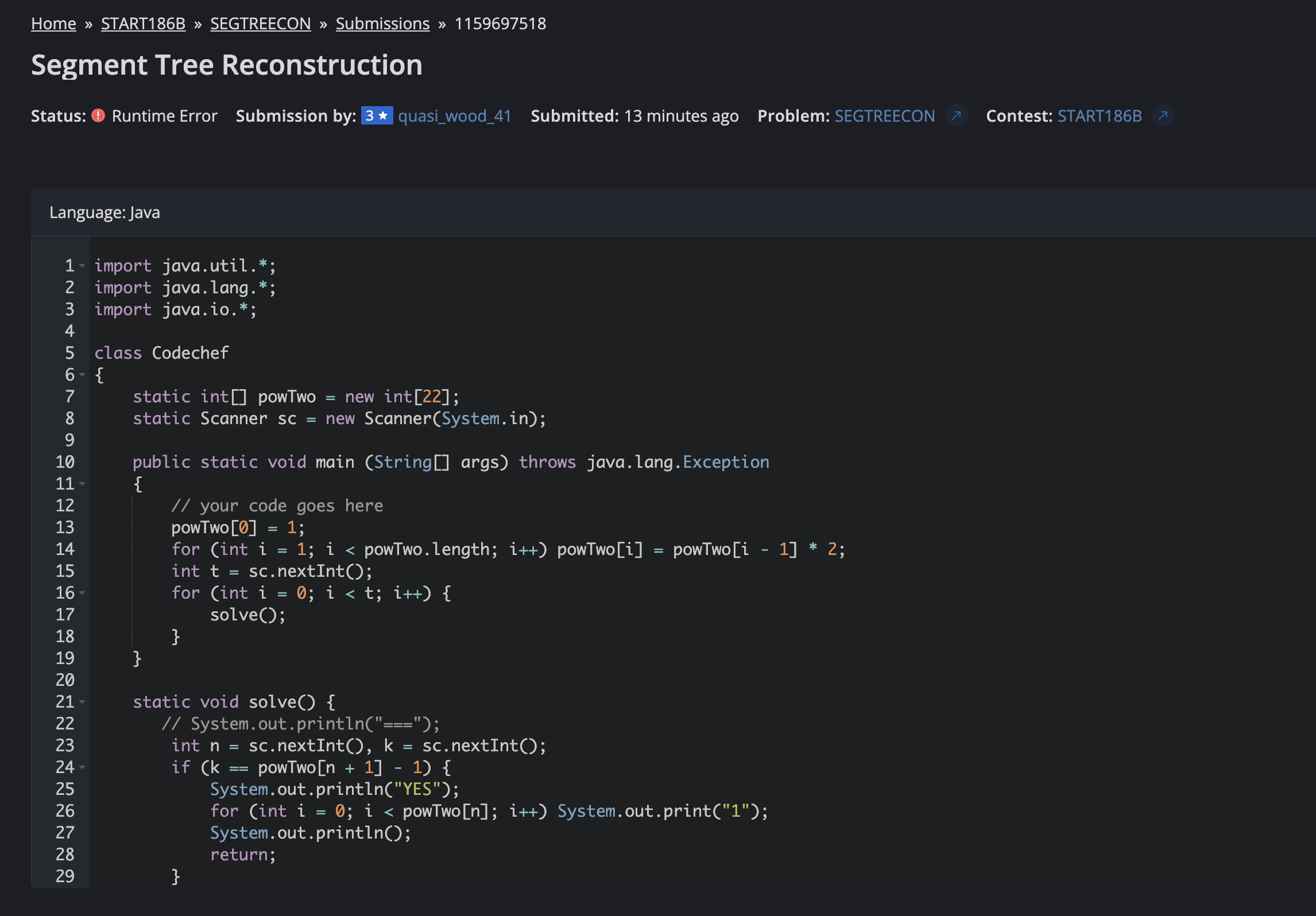
Task: Click the Language: Java header bar
Action: (x=104, y=213)
